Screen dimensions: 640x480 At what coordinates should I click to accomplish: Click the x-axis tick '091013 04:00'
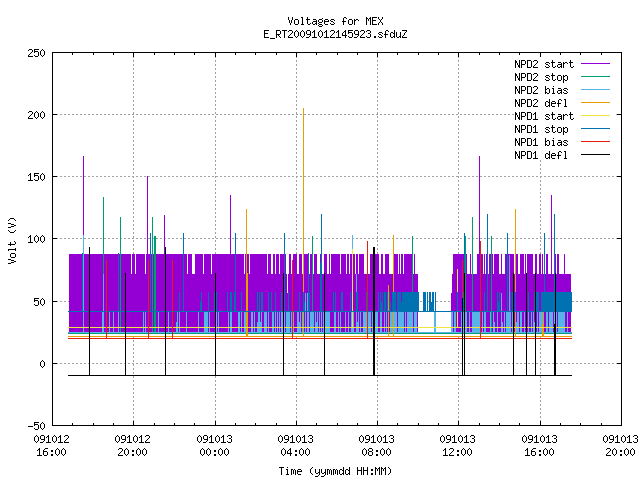coord(296,446)
